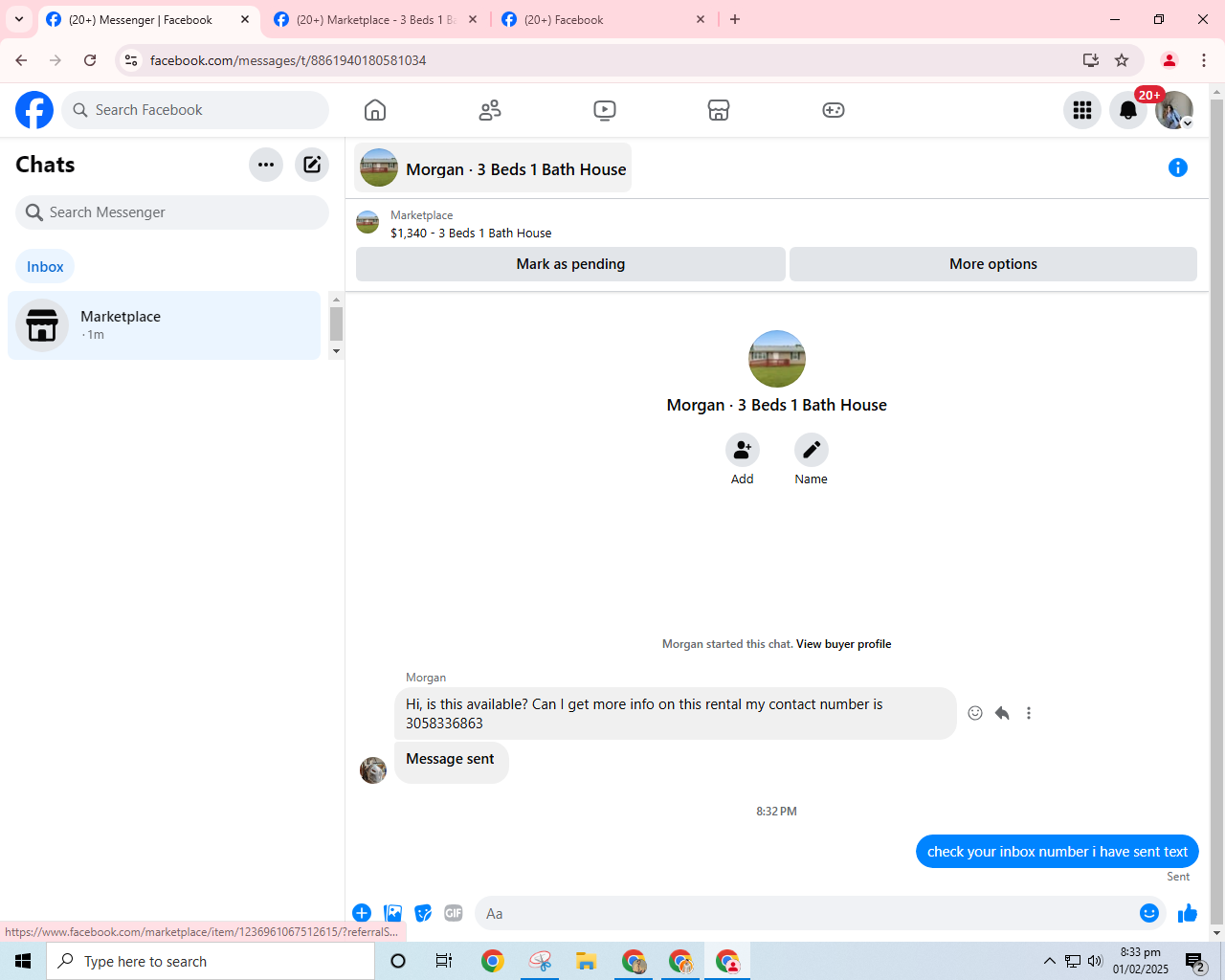
Task: Click the house thumbnail in chat center
Action: click(777, 359)
